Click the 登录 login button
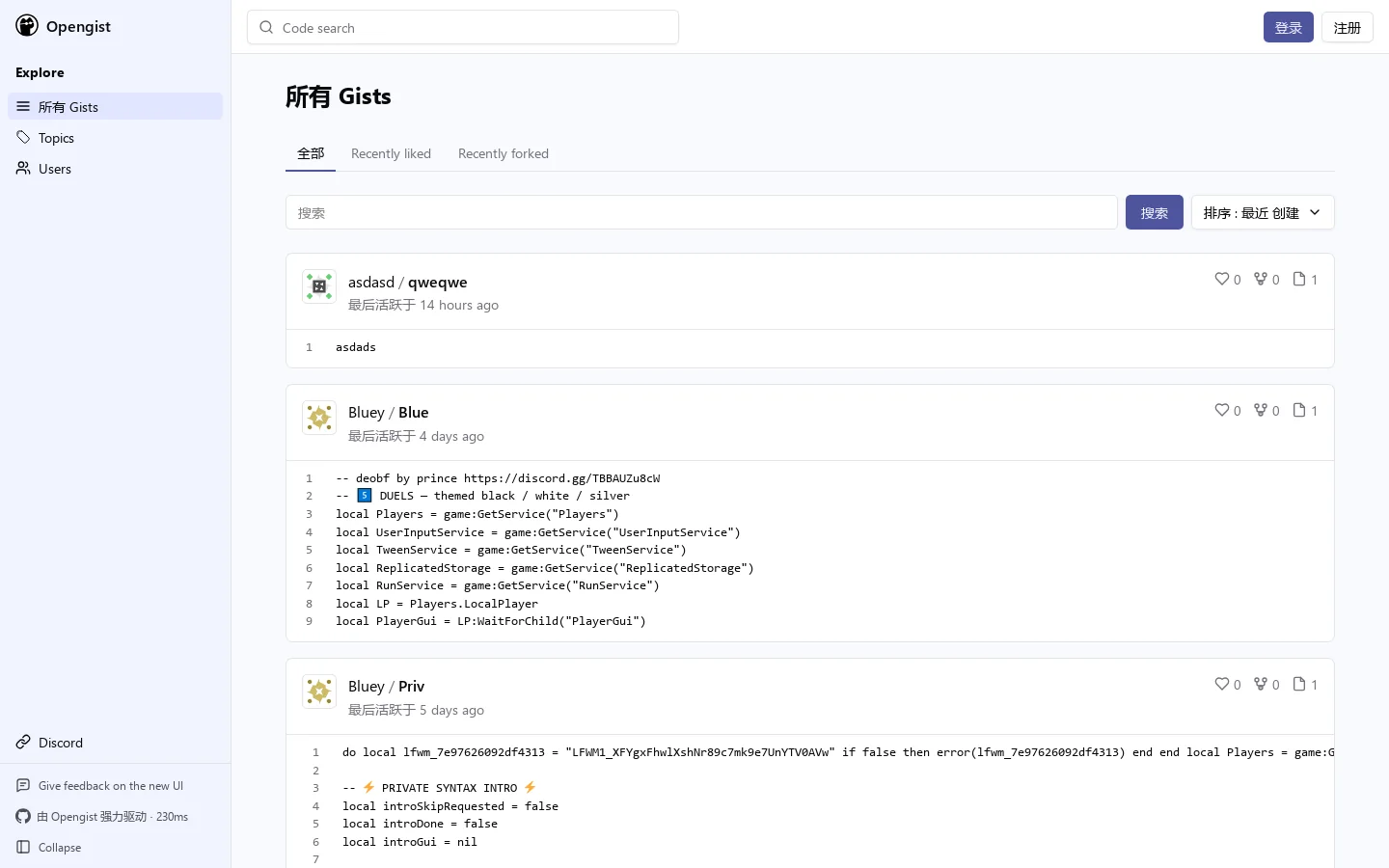This screenshot has width=1389, height=868. (x=1289, y=28)
